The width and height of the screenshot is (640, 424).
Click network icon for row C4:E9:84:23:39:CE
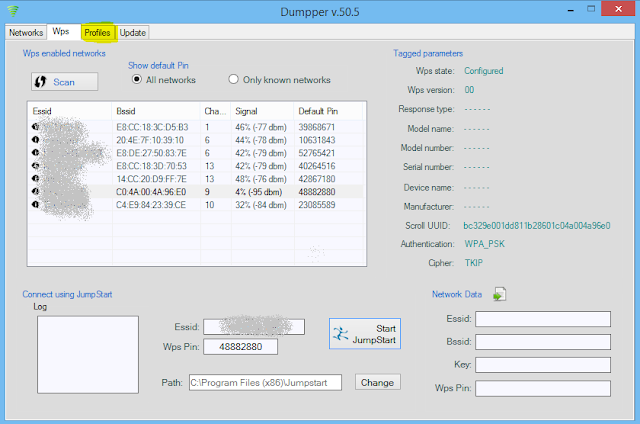(x=36, y=204)
